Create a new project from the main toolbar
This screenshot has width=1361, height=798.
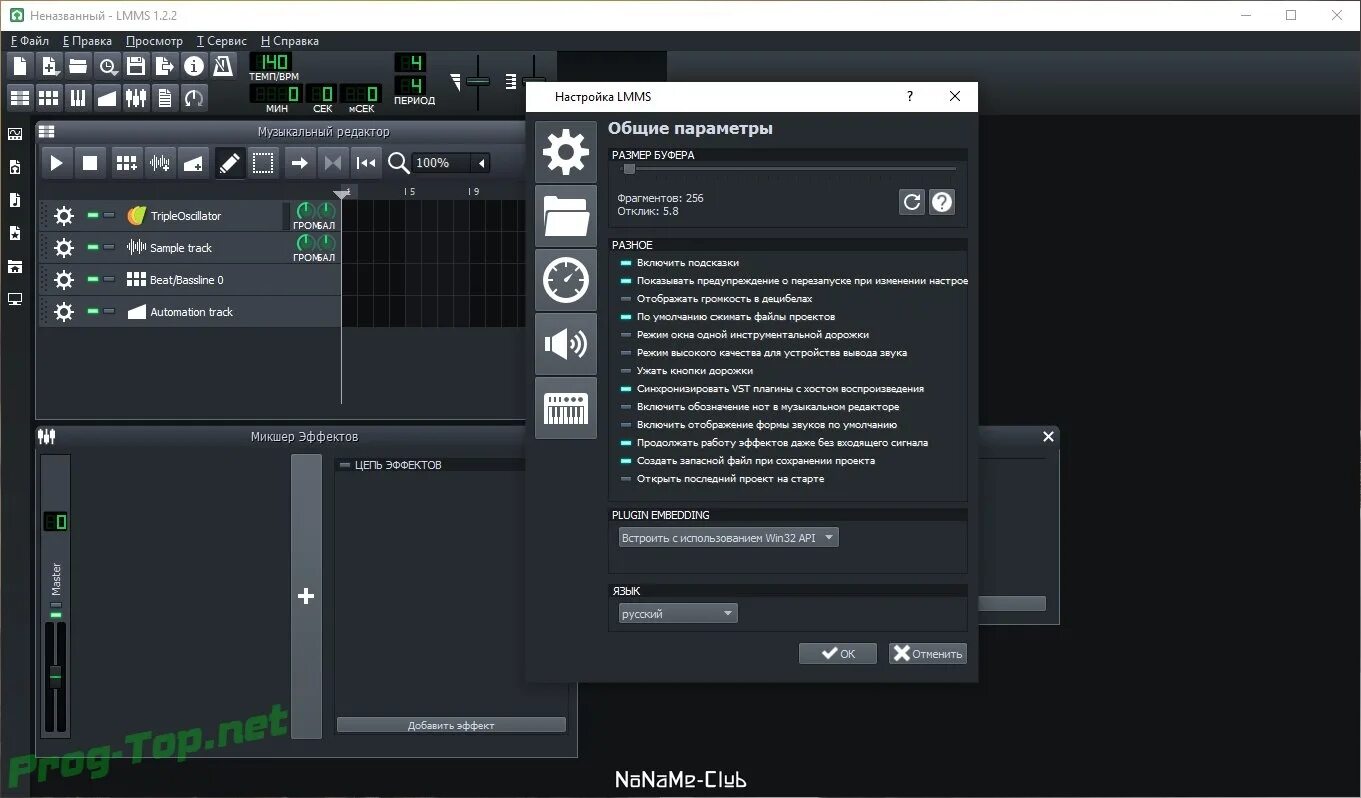click(x=20, y=66)
